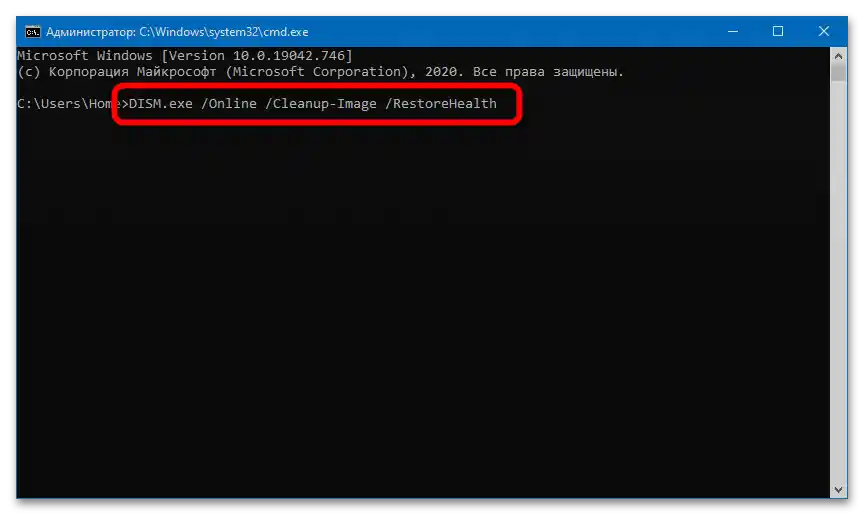The height and width of the screenshot is (515, 864).
Task: Open the cmd.exe system menu icon
Action: pyautogui.click(x=33, y=32)
